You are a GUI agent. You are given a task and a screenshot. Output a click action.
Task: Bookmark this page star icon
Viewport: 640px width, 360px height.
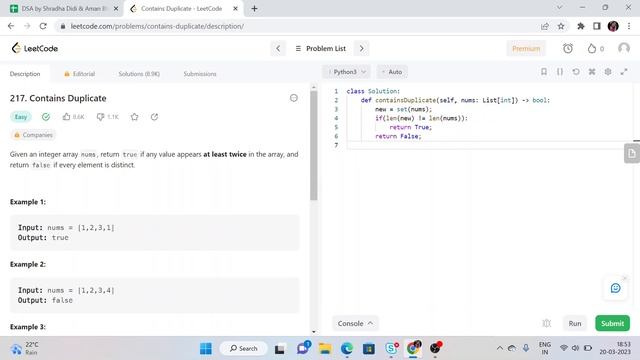[x=561, y=26]
